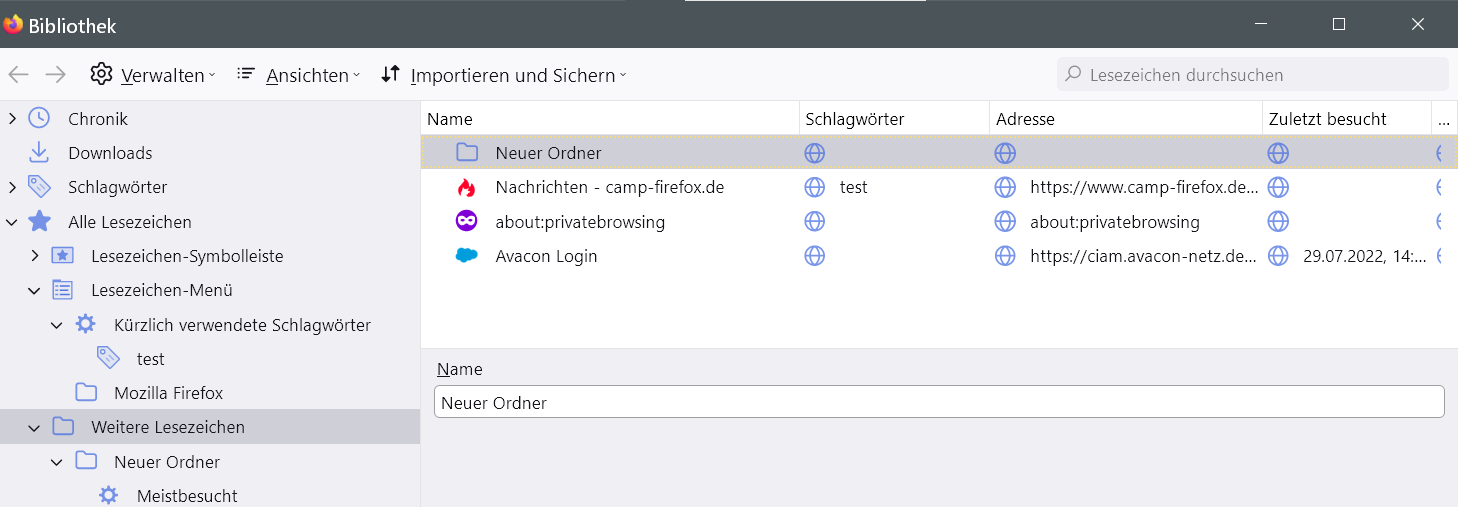Click the camp-firefox.de flame icon

466,187
